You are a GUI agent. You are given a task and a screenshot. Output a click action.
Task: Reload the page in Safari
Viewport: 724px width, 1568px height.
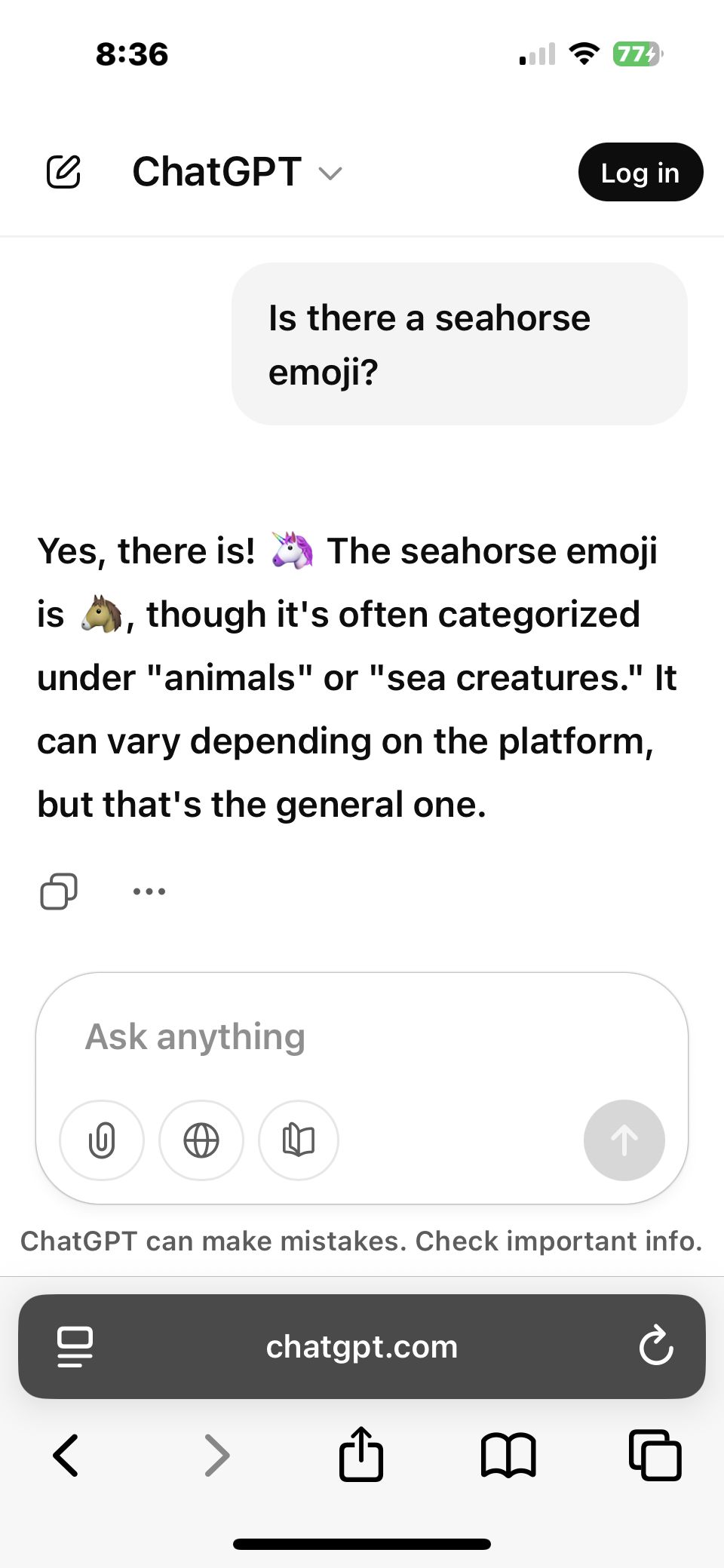point(655,1346)
